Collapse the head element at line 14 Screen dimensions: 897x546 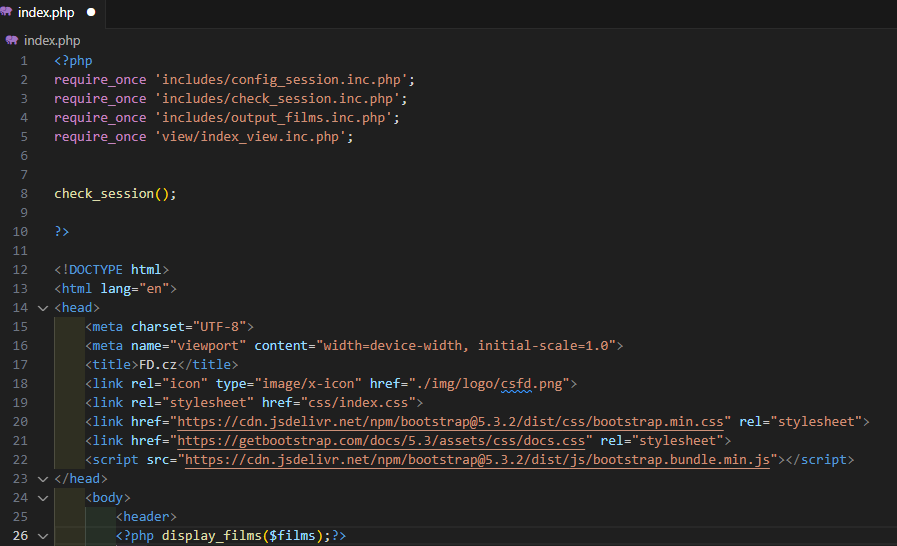42,308
